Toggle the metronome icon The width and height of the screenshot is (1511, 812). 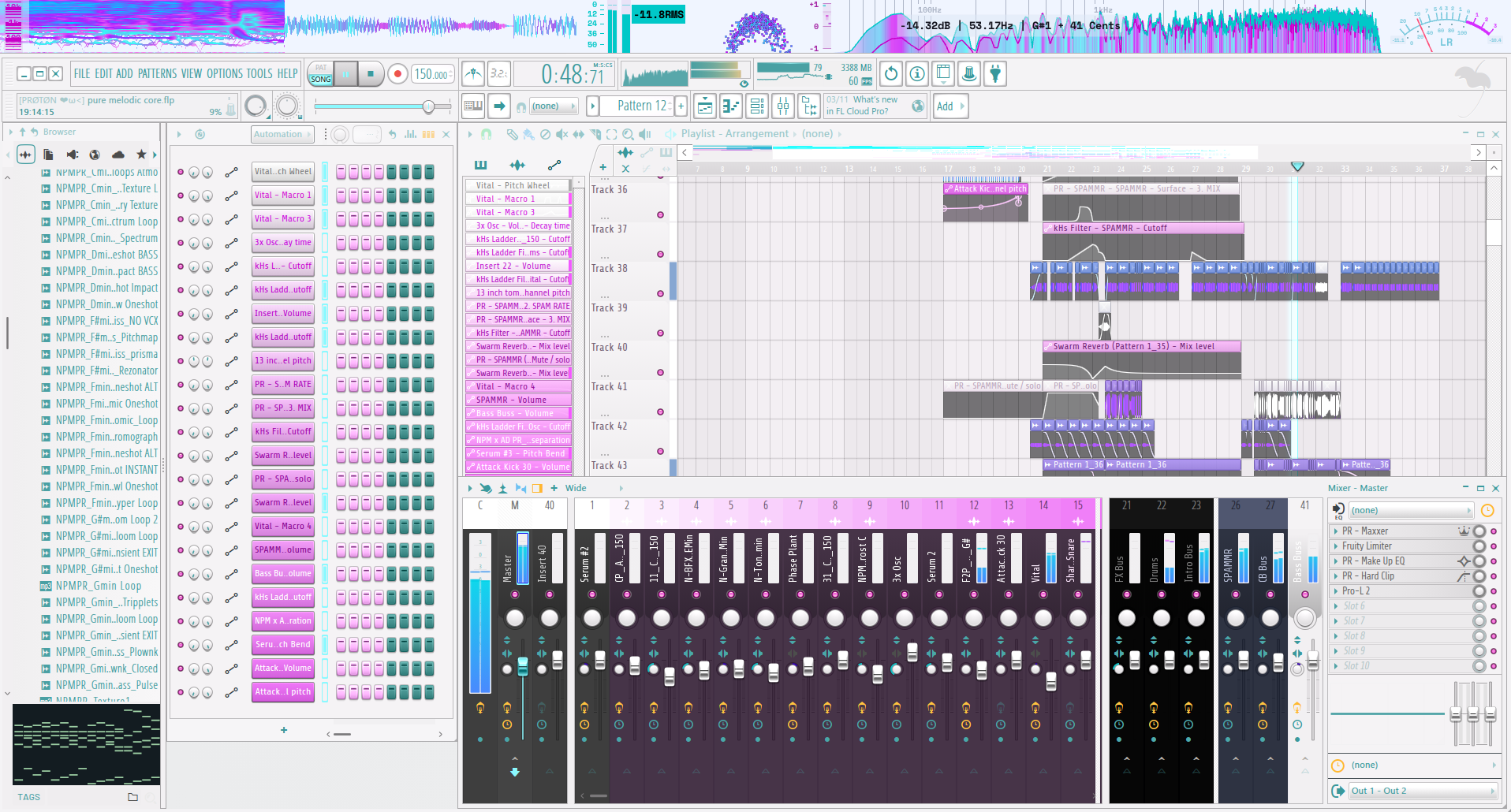(473, 74)
